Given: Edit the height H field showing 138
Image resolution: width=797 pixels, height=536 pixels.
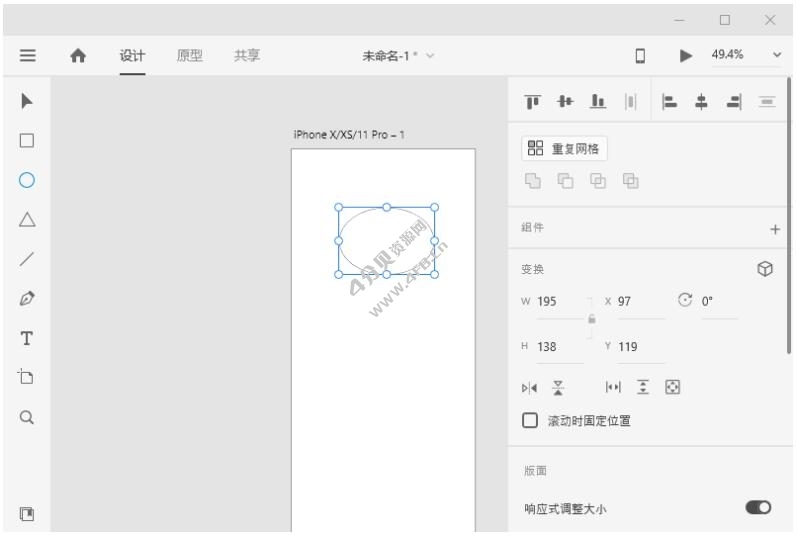Looking at the screenshot, I should [x=560, y=347].
